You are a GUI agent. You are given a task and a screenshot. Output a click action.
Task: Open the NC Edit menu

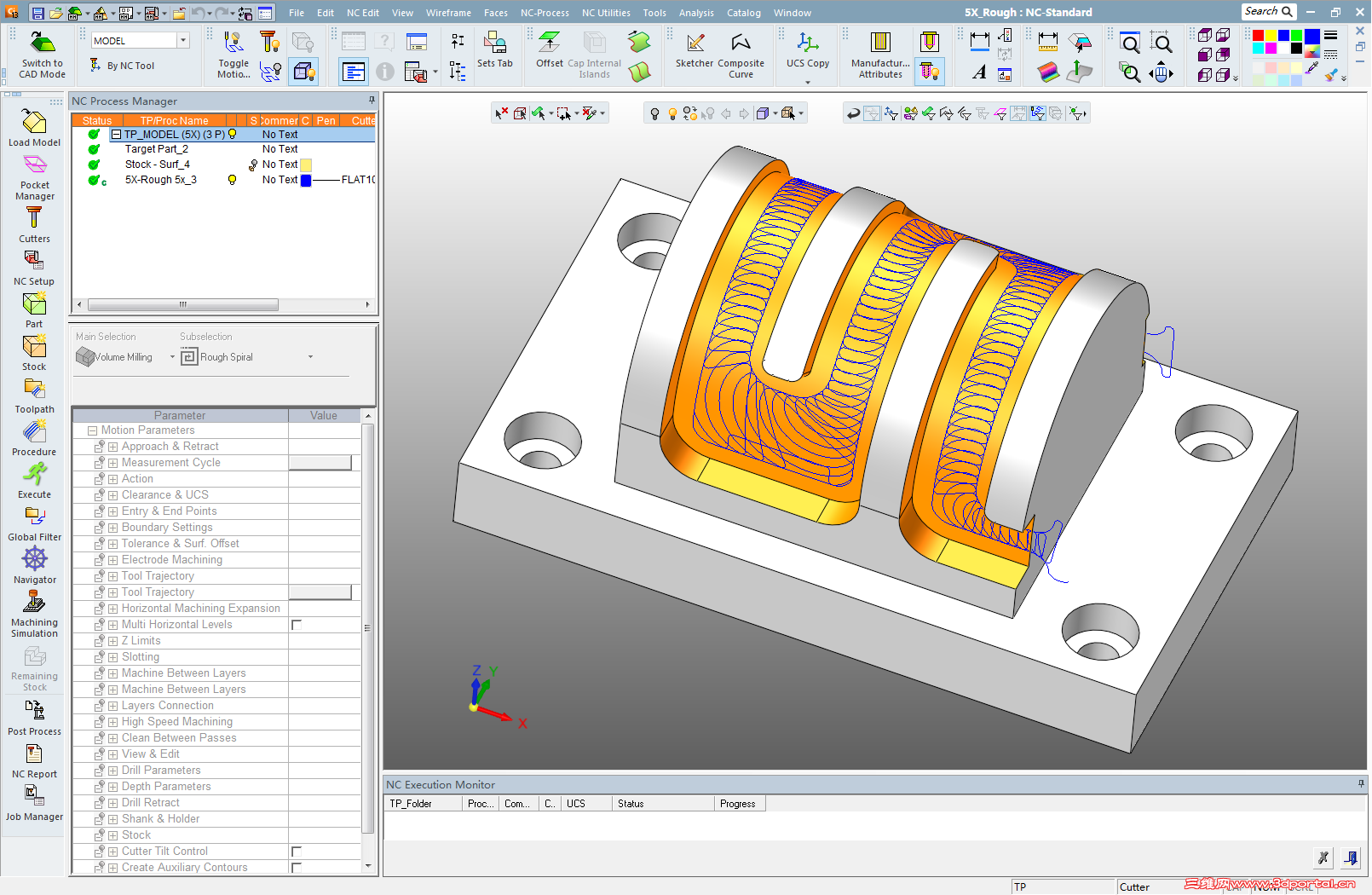click(363, 13)
